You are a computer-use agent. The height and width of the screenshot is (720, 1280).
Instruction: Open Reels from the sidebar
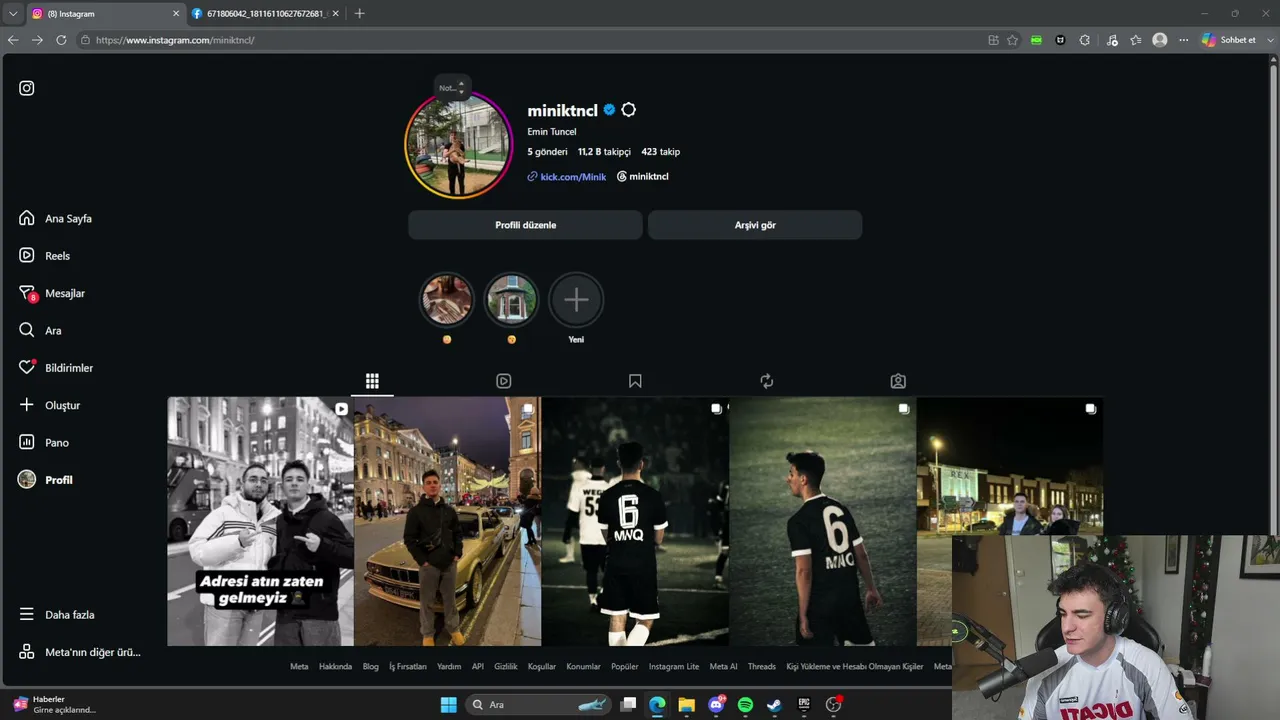pyautogui.click(x=45, y=256)
